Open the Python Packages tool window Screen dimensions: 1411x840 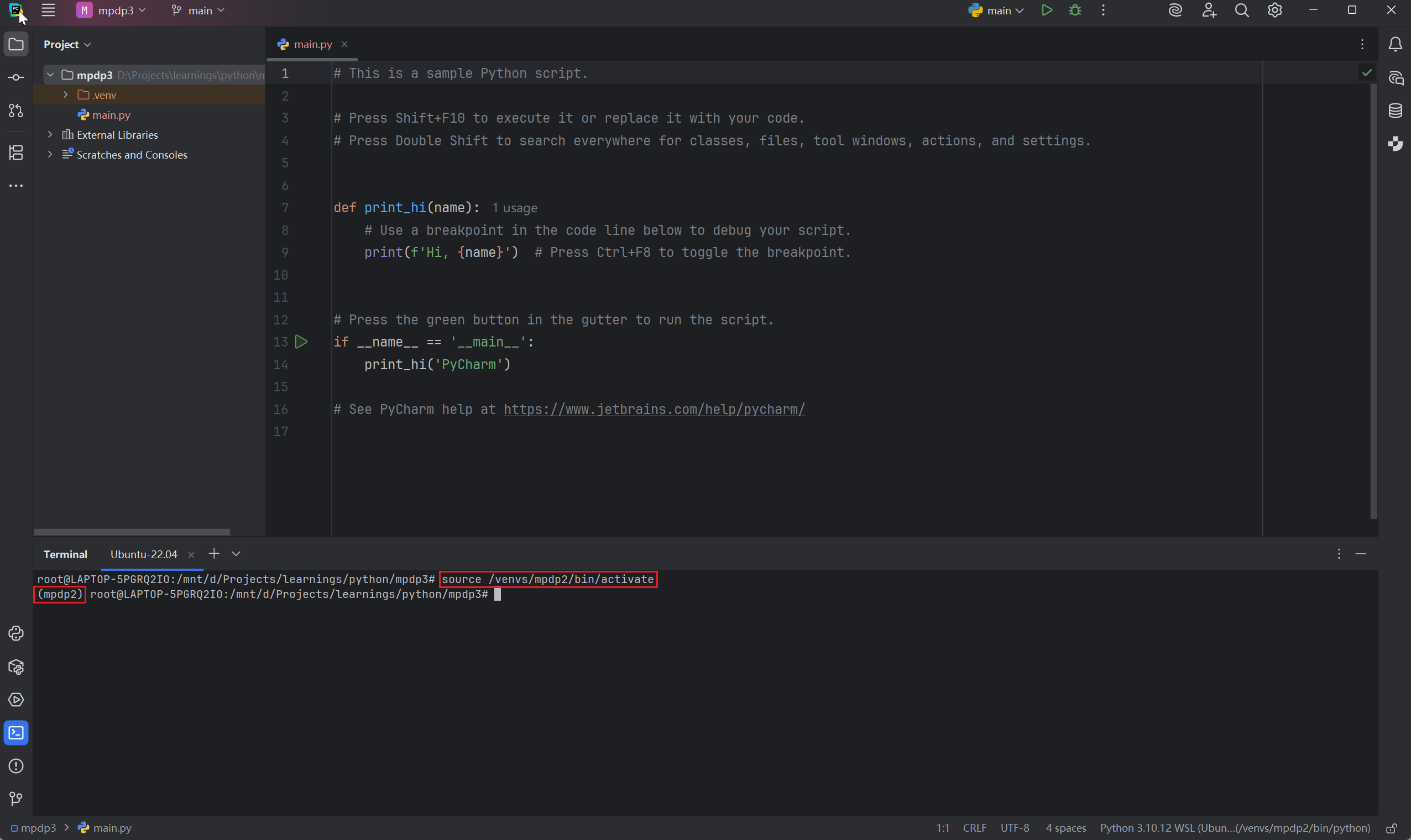coord(16,667)
